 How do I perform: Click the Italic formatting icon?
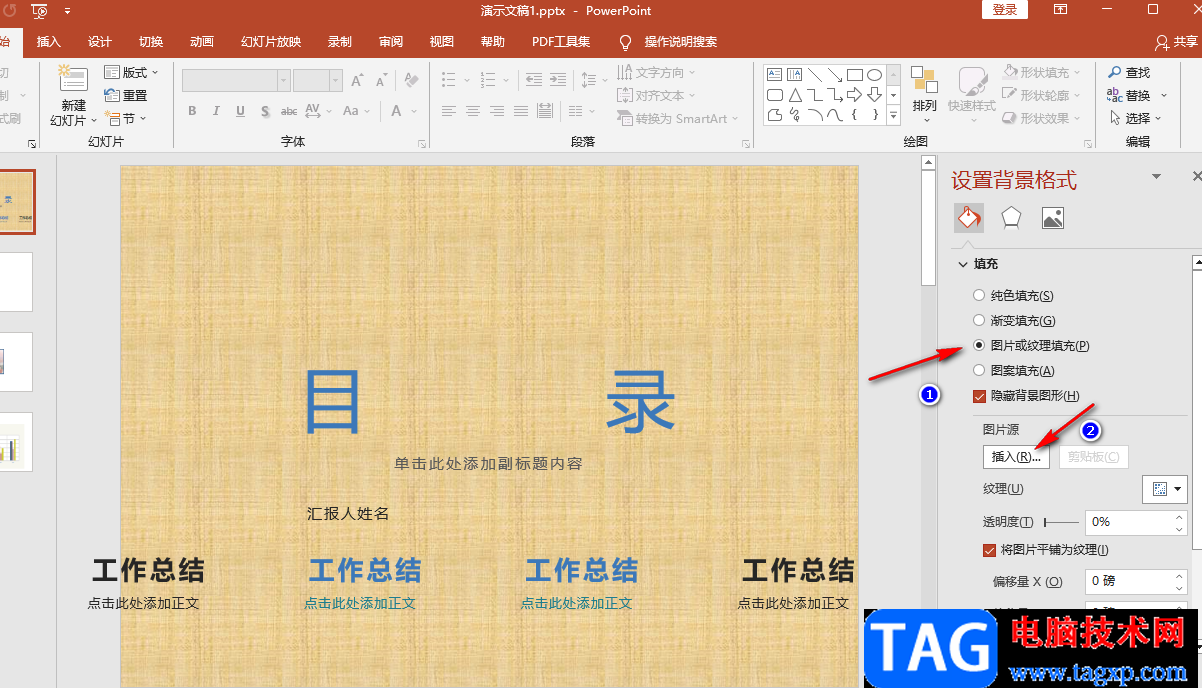coord(217,111)
